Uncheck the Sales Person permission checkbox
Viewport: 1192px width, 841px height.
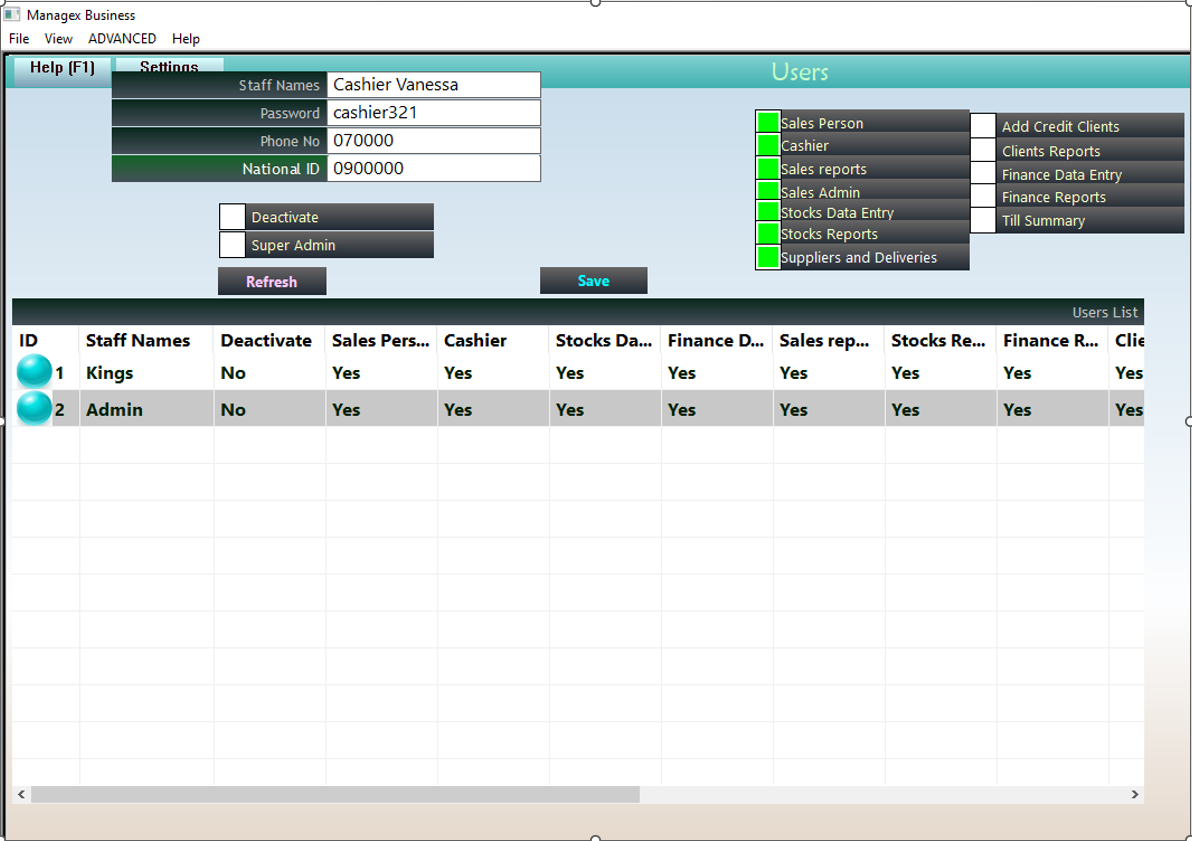[x=768, y=122]
